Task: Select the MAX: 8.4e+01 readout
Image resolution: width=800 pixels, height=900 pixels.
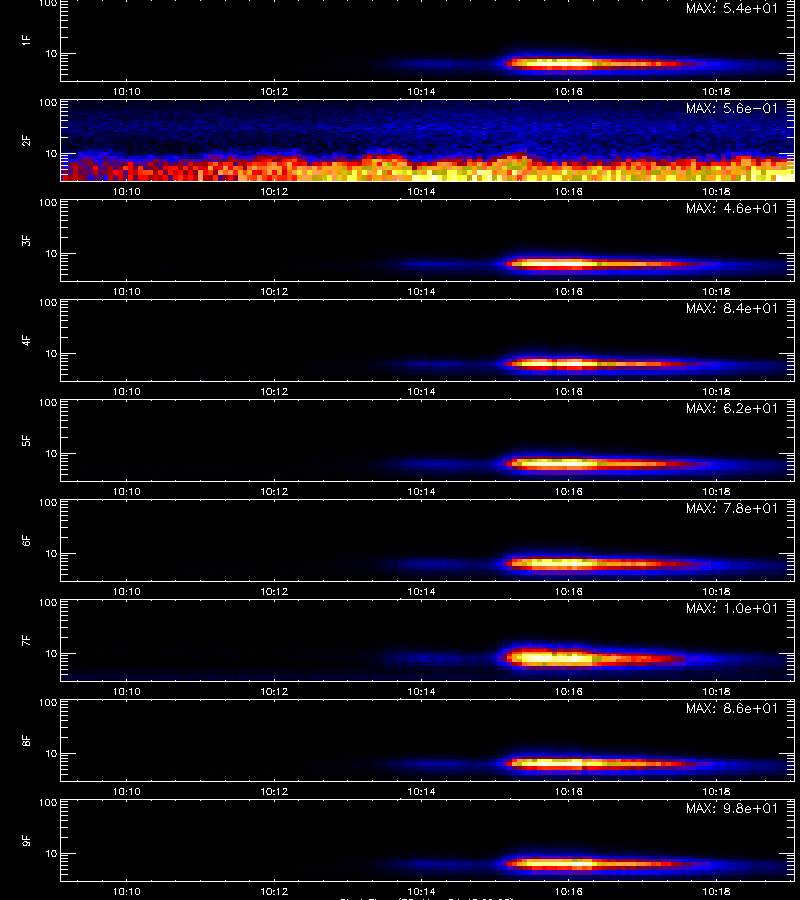Action: 732,308
